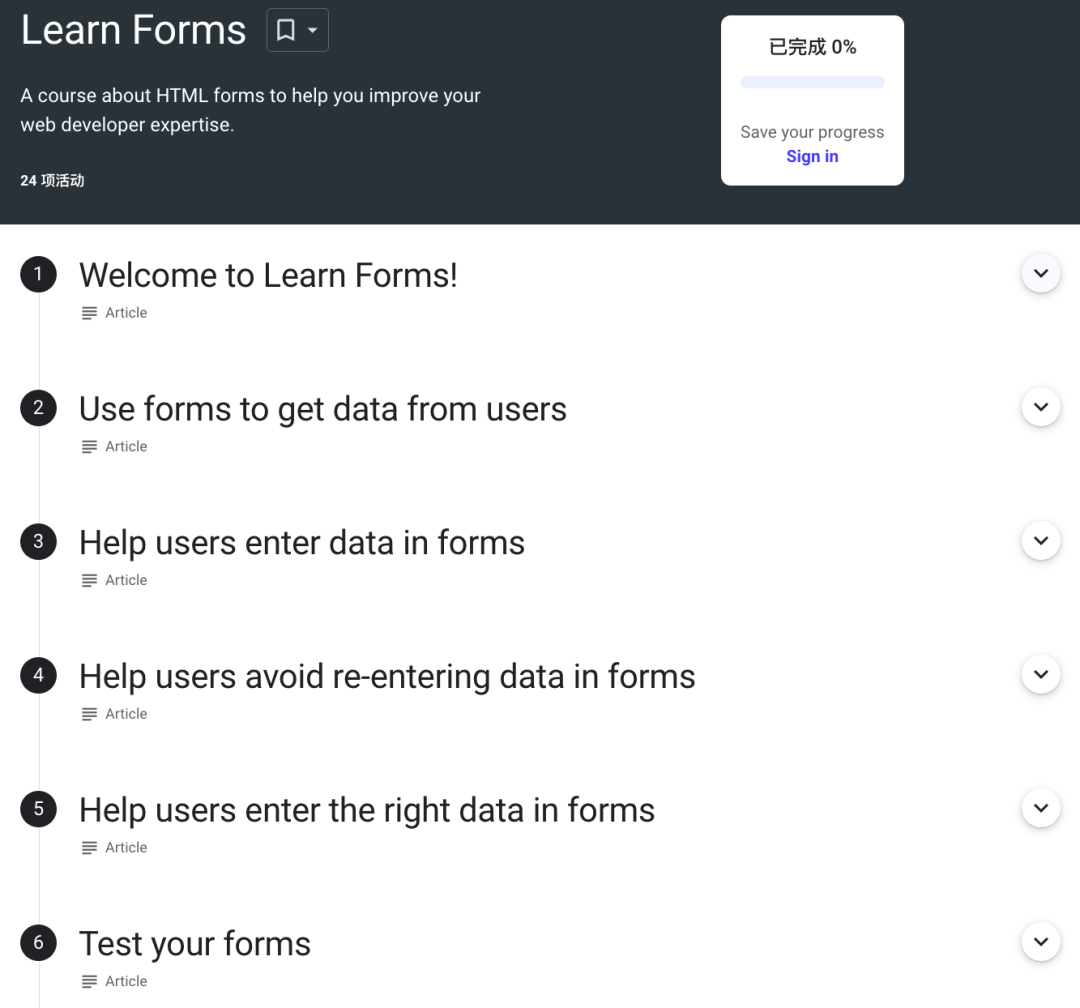Click the step 3 number circle
The image size is (1080, 1008).
(39, 542)
